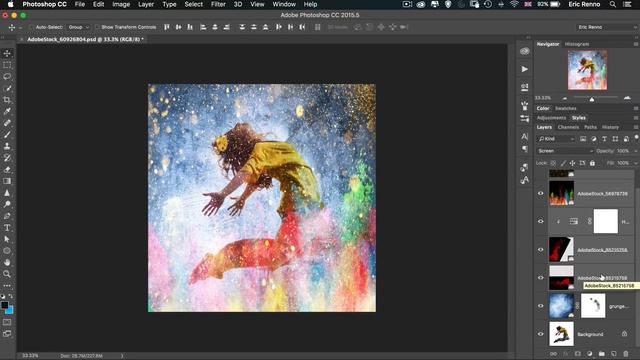Click the foreground color swatch
The height and width of the screenshot is (360, 640).
pyautogui.click(x=4, y=305)
